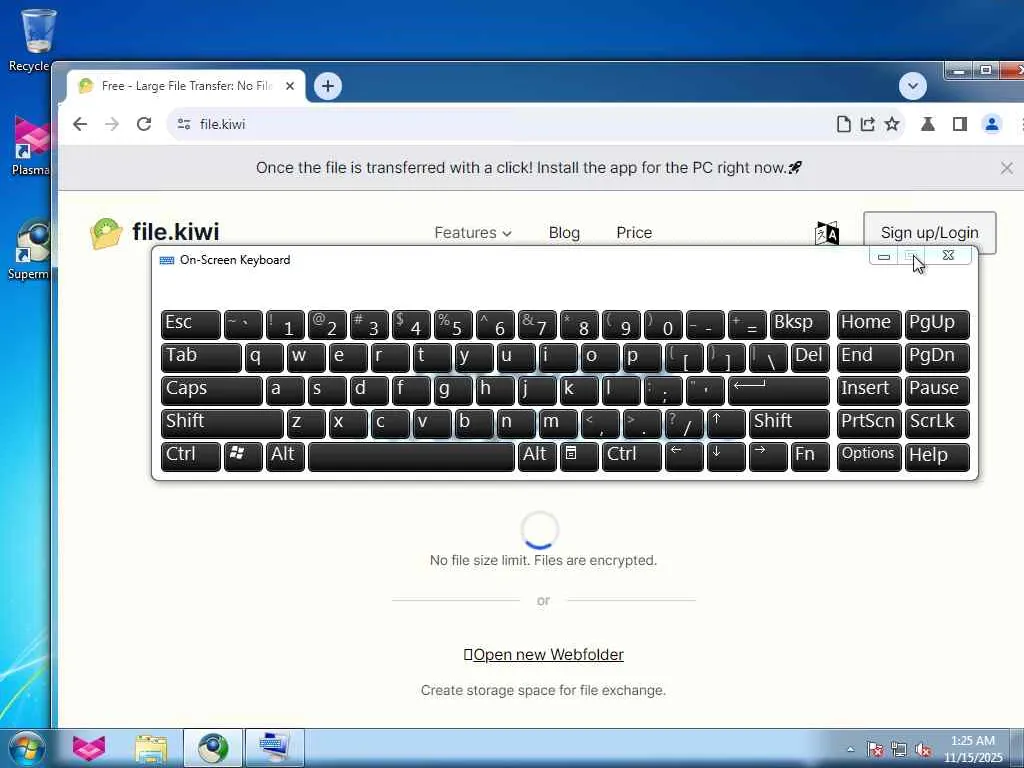Click the network tray icon
The image size is (1024, 768).
[899, 750]
